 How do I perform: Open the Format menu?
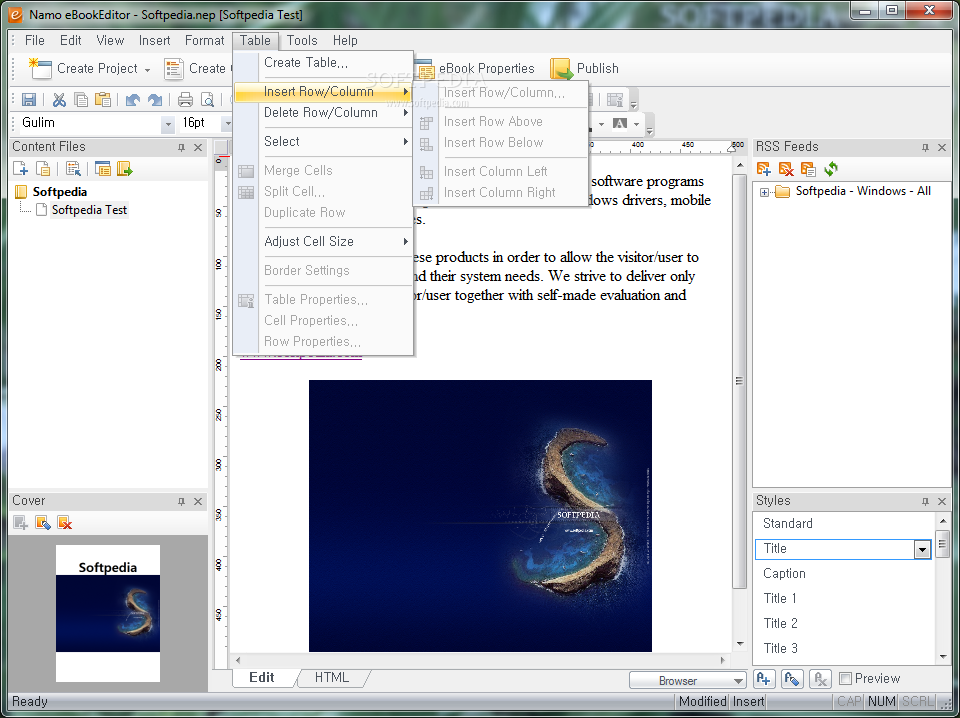point(204,40)
